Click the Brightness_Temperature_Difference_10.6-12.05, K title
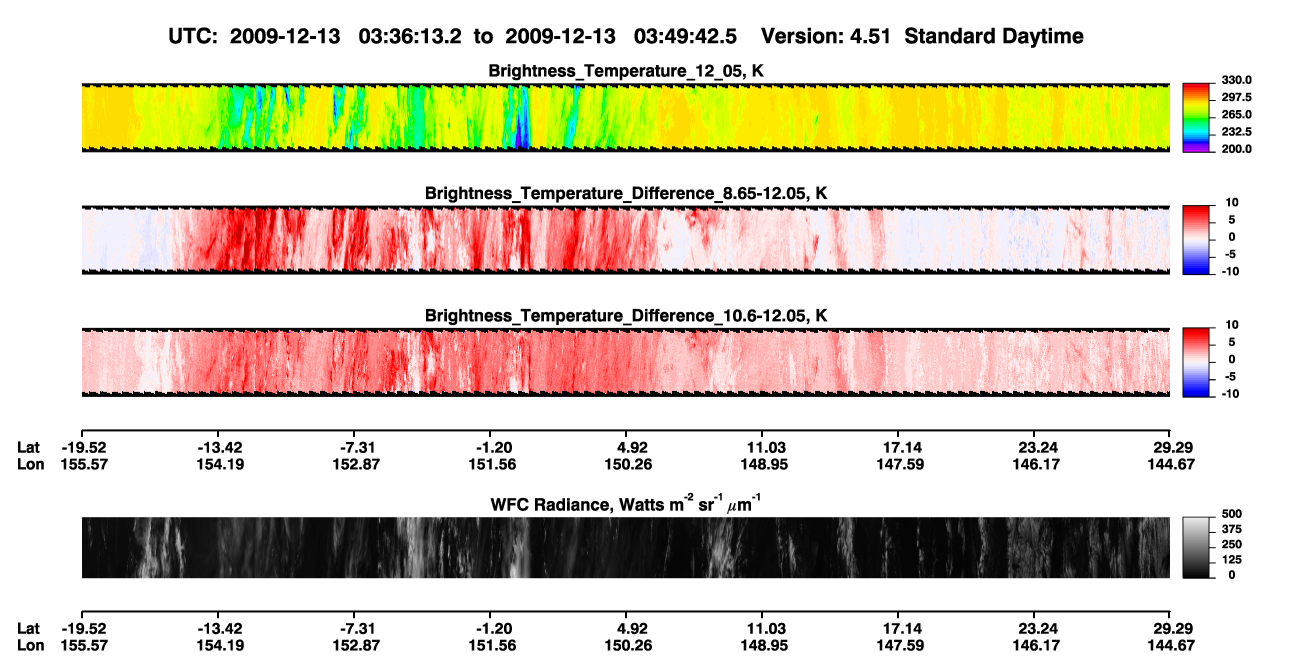This screenshot has width=1300, height=667. click(x=626, y=316)
